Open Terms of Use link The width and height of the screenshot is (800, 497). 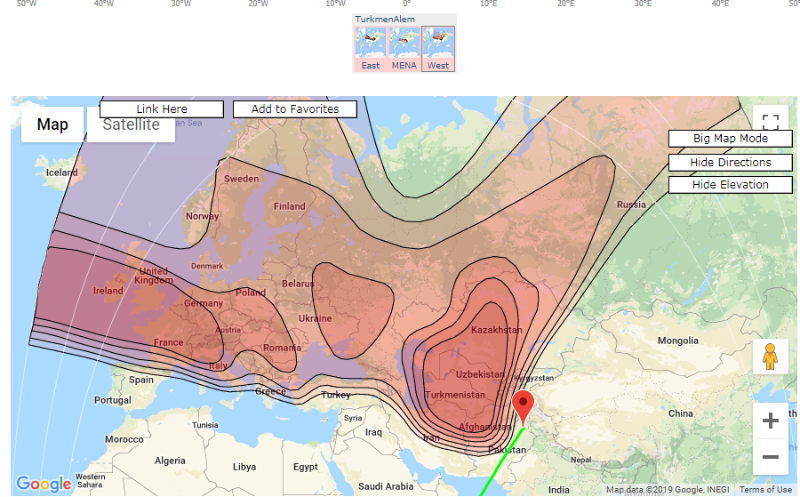click(x=765, y=489)
